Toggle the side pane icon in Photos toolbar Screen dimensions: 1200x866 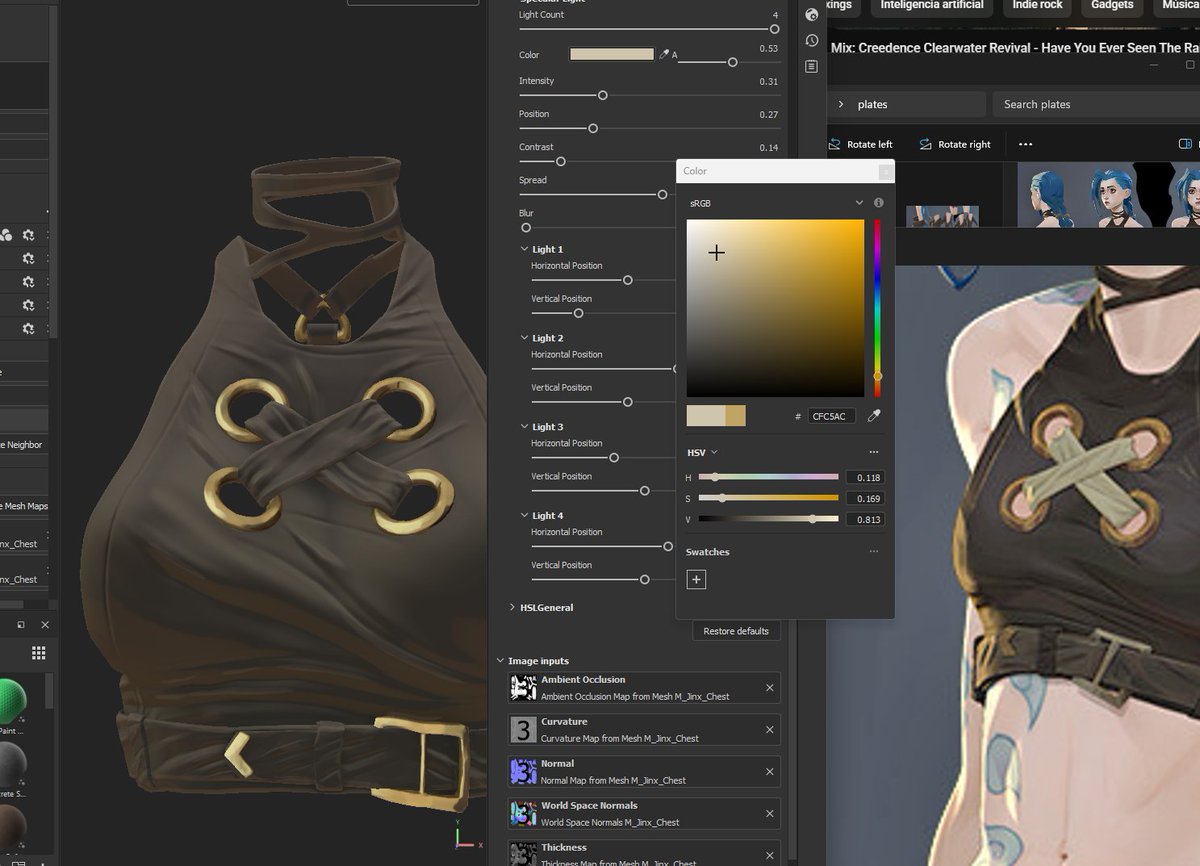pyautogui.click(x=1185, y=144)
